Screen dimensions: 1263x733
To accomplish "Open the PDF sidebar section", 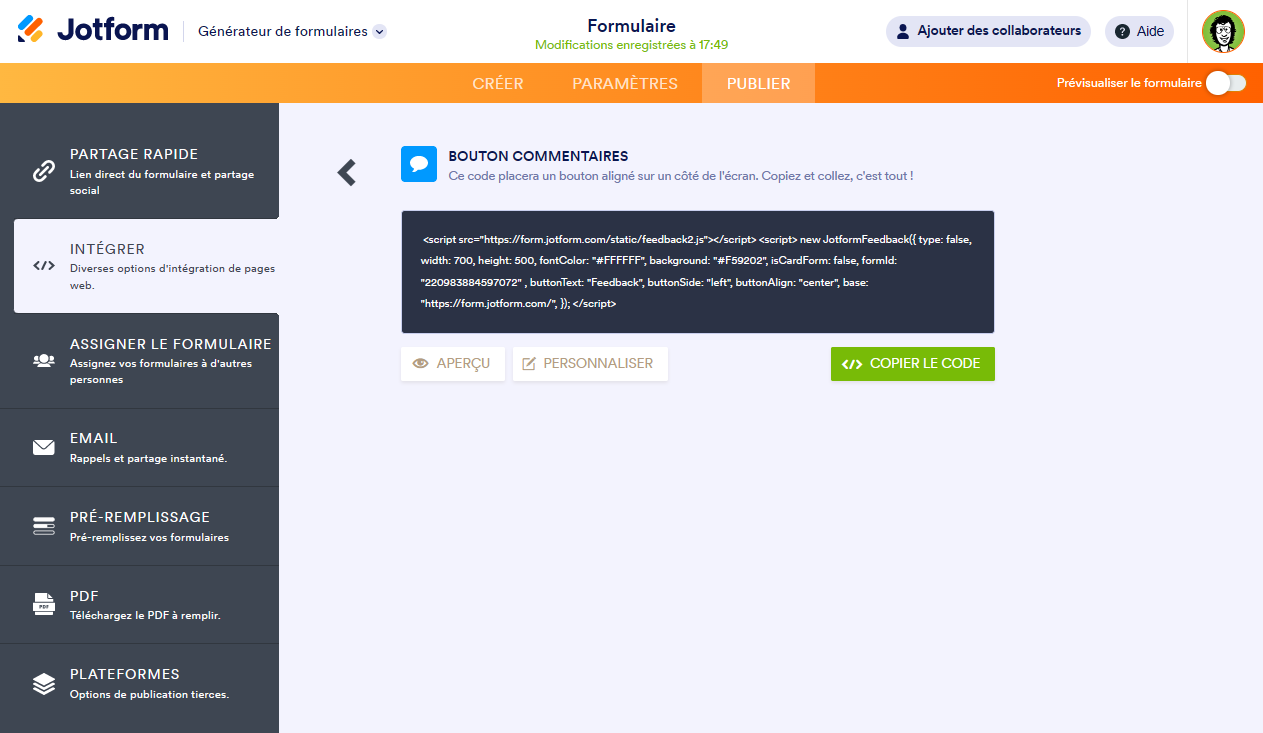I will click(x=140, y=604).
